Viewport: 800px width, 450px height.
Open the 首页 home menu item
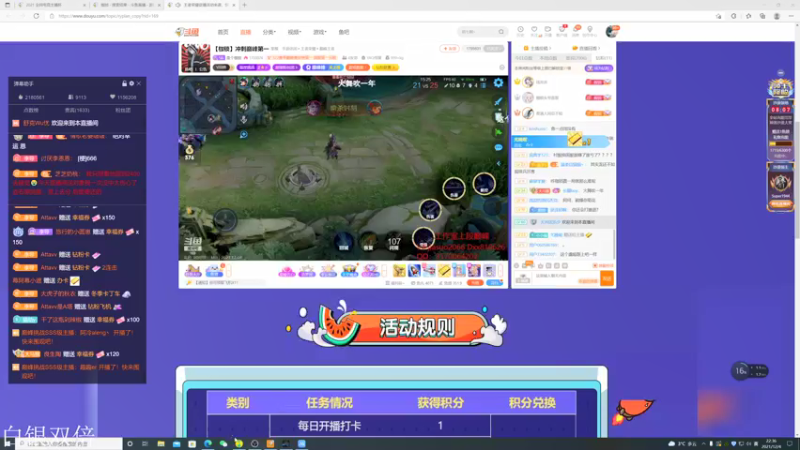(x=223, y=32)
